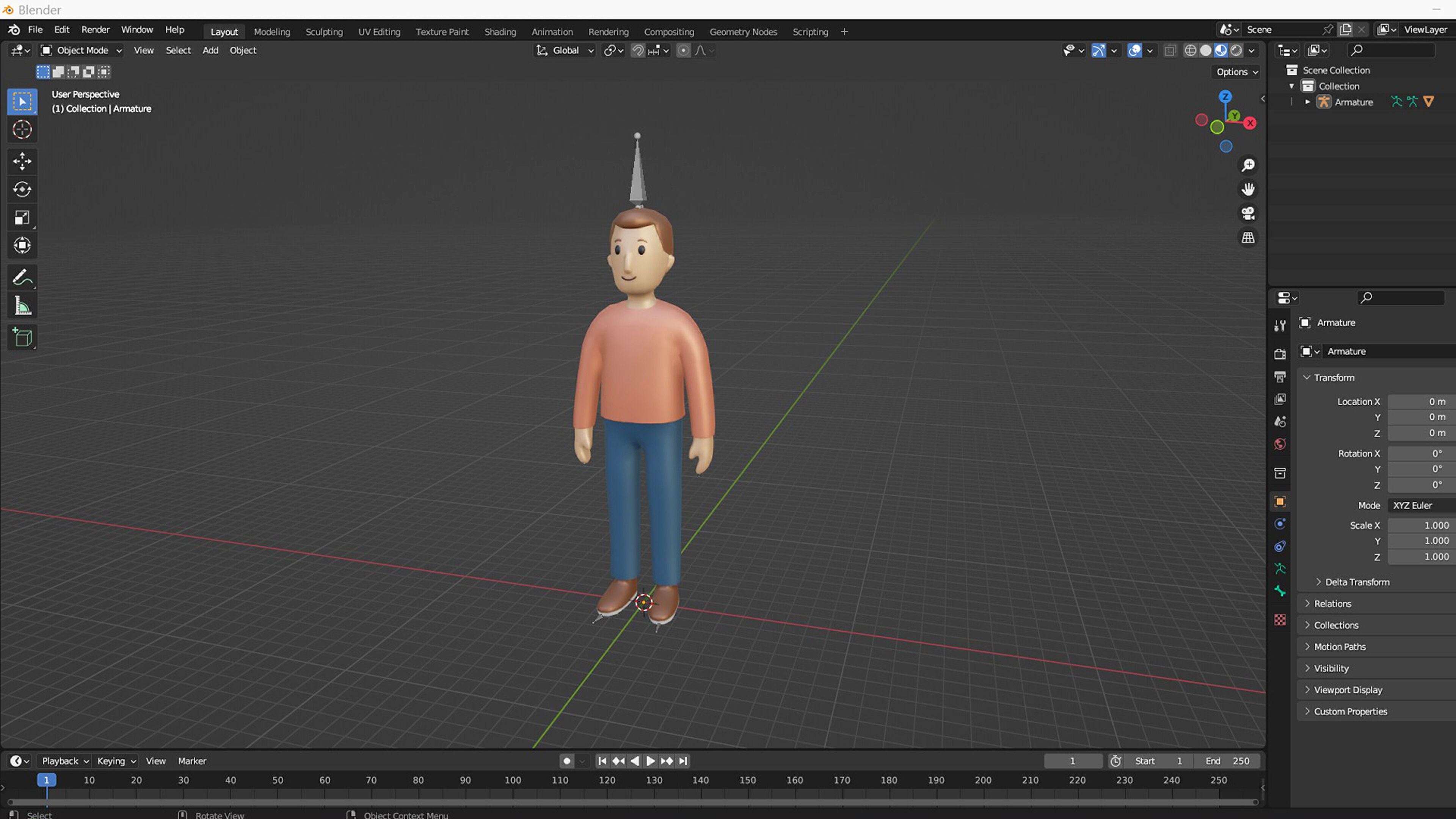Click the viewport zoom magnifier icon
The height and width of the screenshot is (819, 1456).
coord(1247,165)
